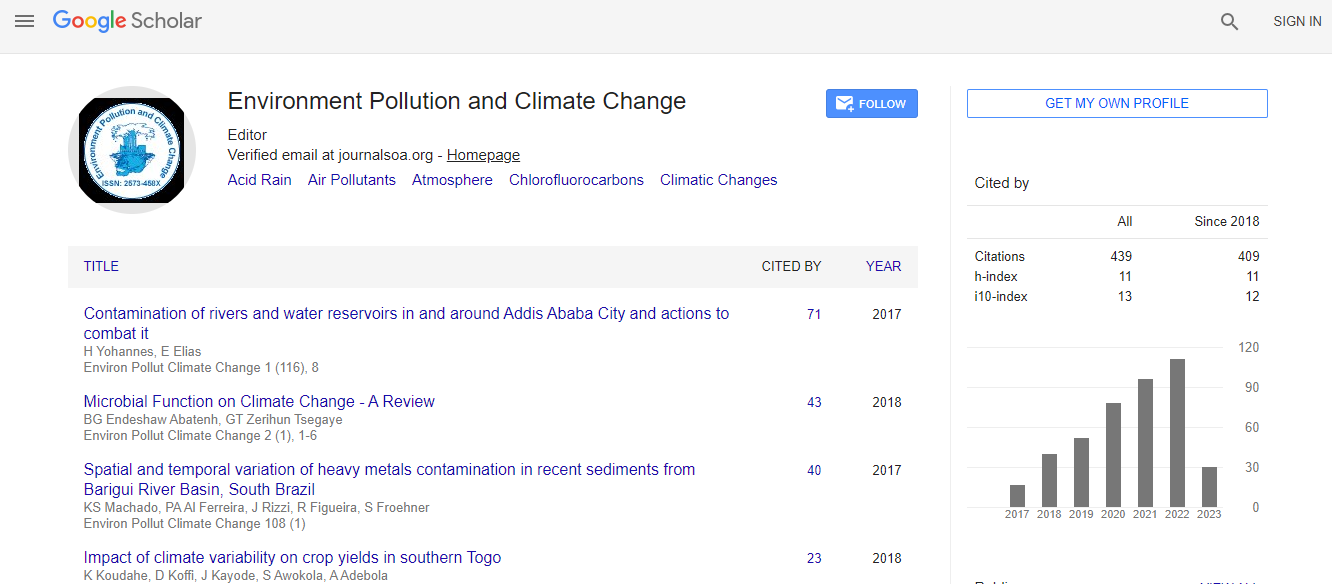Click the search magnifier icon
The height and width of the screenshot is (584, 1332).
[1229, 22]
